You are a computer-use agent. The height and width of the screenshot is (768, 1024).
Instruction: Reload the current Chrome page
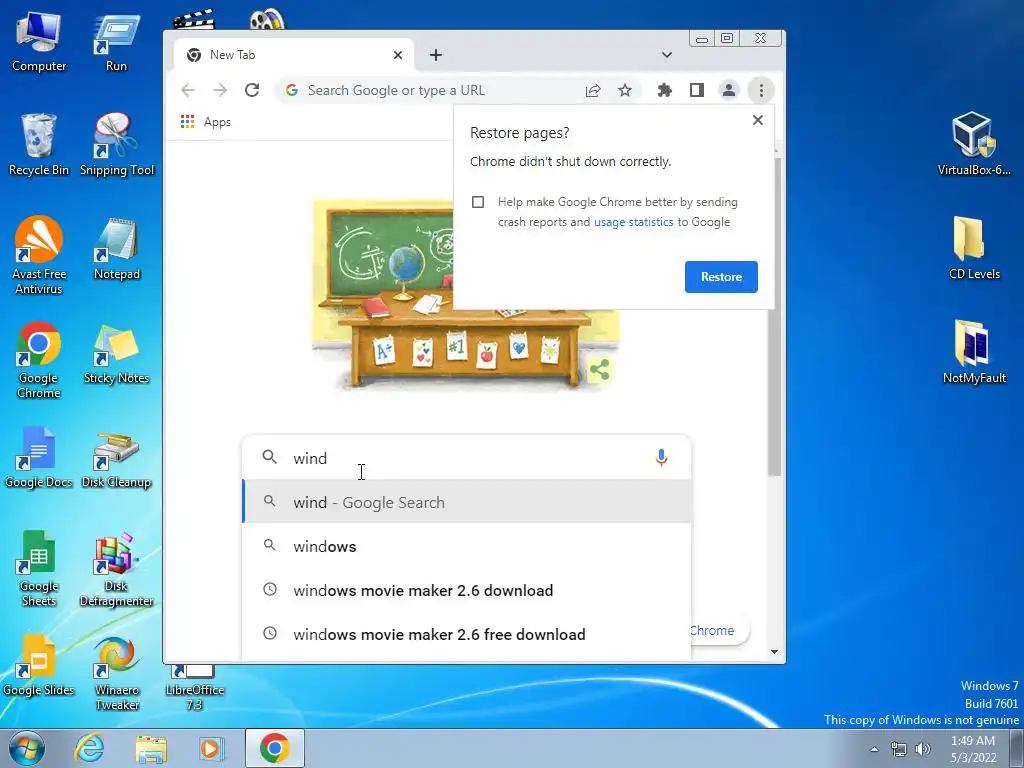[x=252, y=90]
